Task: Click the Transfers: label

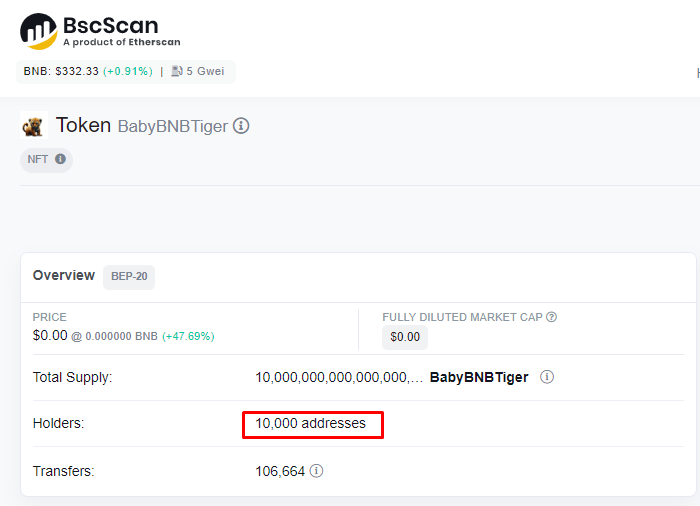Action: coord(63,471)
